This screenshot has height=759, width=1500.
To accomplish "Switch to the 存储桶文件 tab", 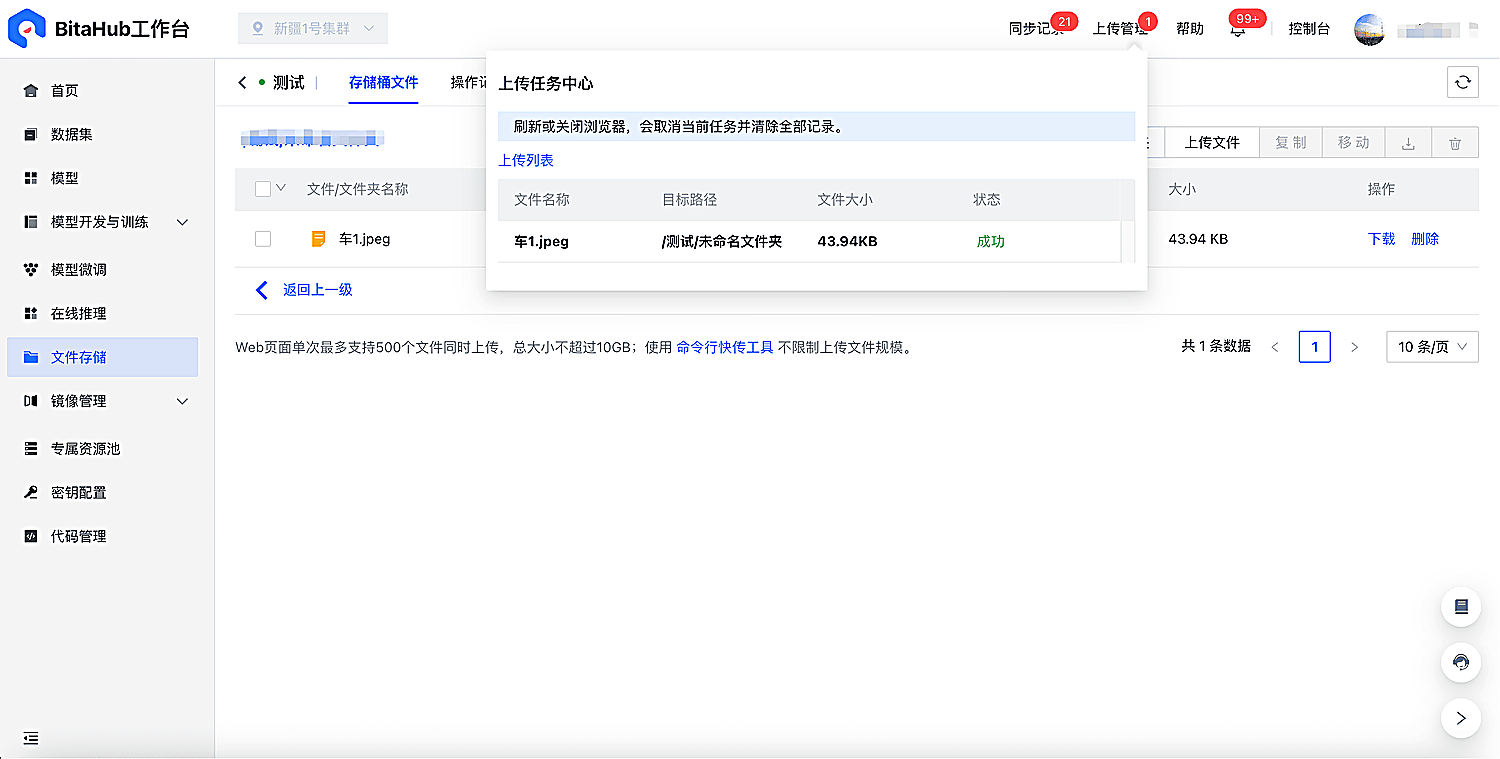I will [383, 83].
